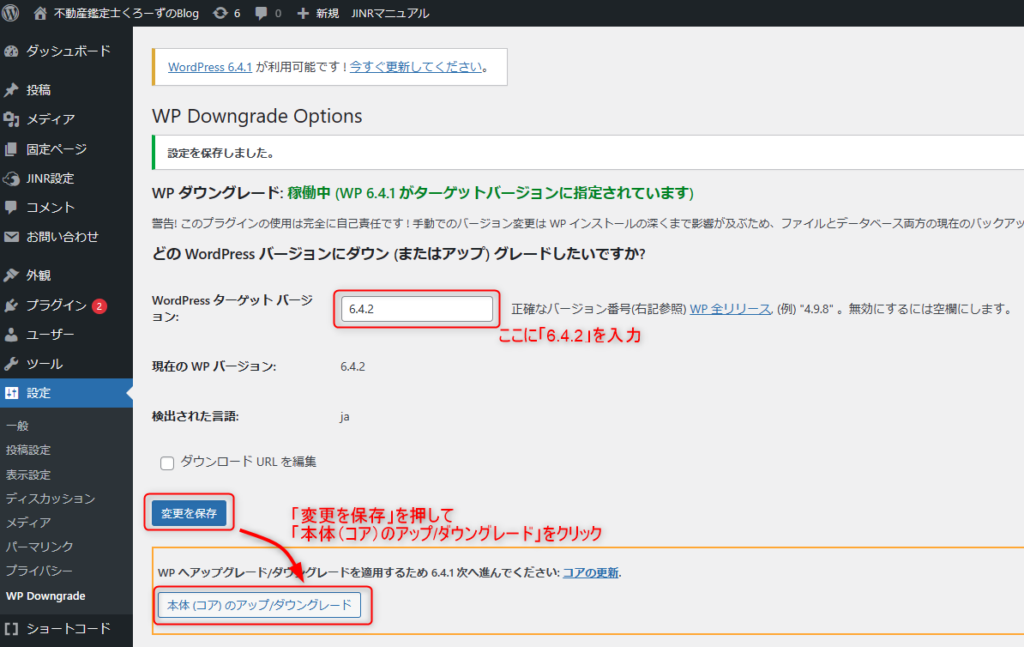1024x647 pixels.
Task: Click the 変更を保存 button
Action: [189, 514]
